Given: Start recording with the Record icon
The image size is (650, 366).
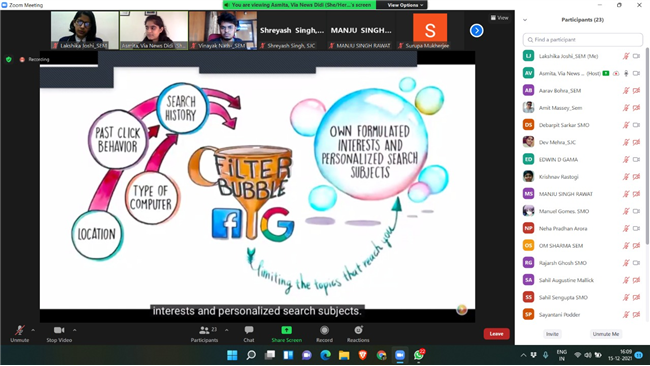Looking at the screenshot, I should click(324, 330).
